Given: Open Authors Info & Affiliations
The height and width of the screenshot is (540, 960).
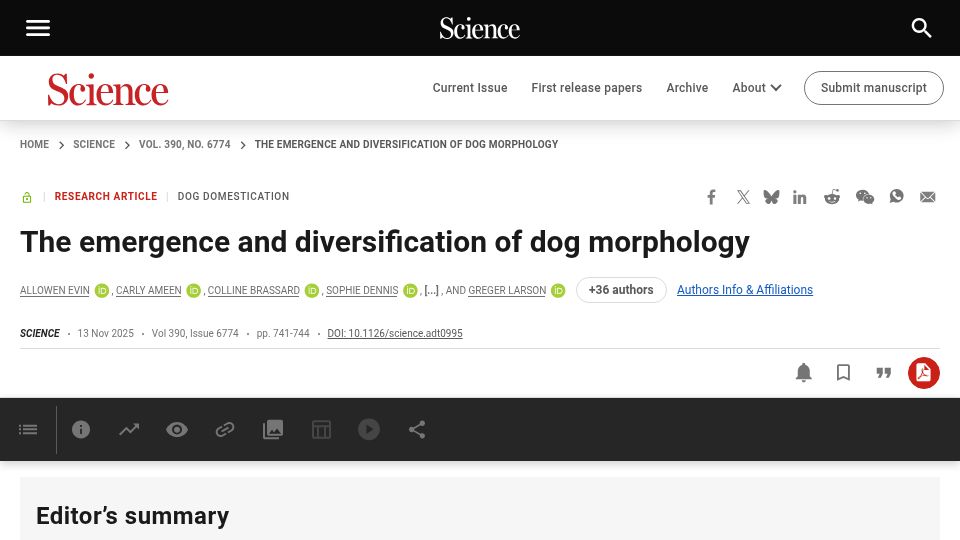Looking at the screenshot, I should click(x=744, y=290).
